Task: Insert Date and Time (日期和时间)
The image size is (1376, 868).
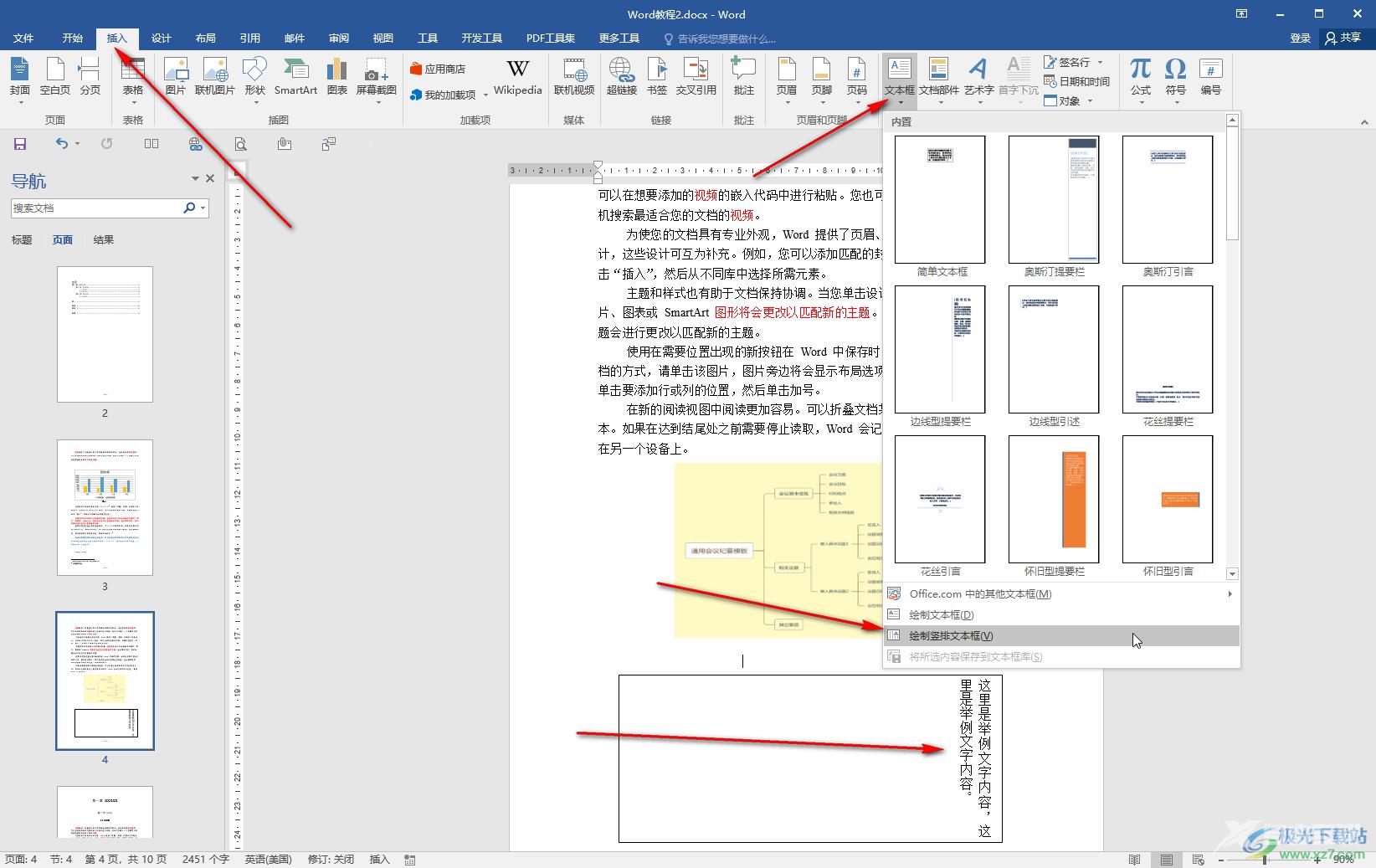Action: coord(1076,81)
